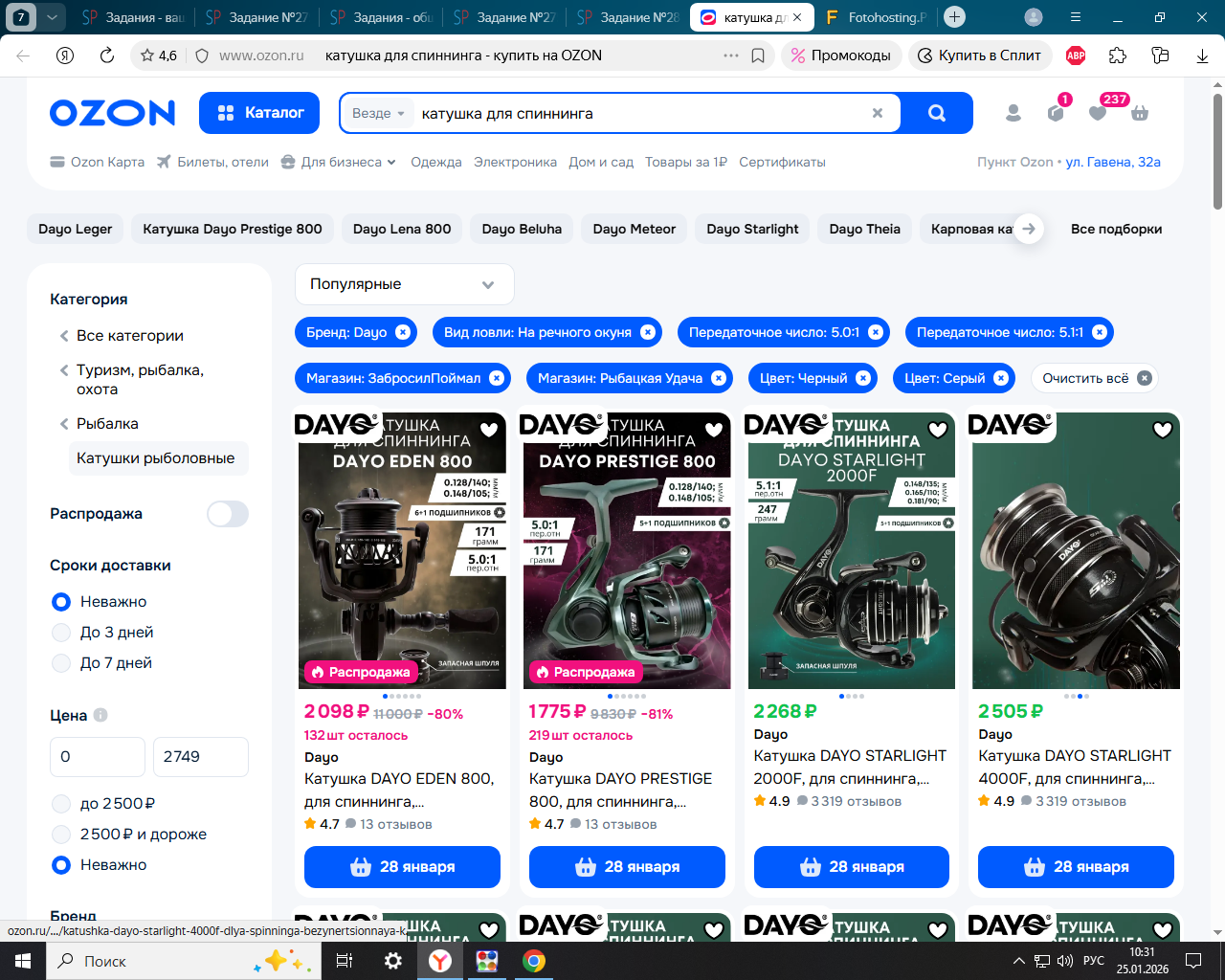Open the 'Каталог' button
Viewport: 1225px width, 980px height.
pos(260,113)
